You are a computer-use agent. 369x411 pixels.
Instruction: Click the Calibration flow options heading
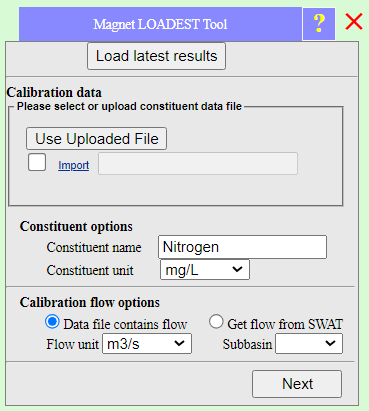click(x=90, y=302)
